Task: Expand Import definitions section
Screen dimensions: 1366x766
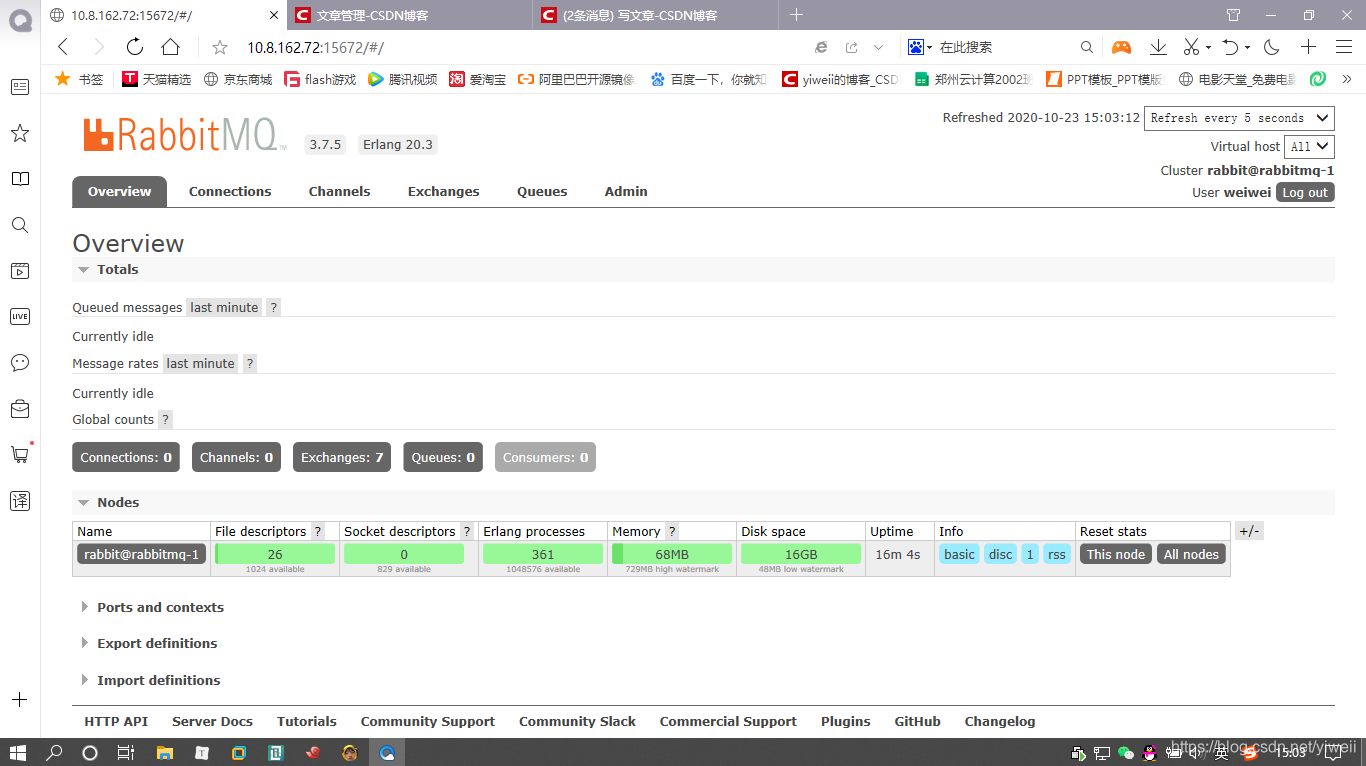Action: 150,681
